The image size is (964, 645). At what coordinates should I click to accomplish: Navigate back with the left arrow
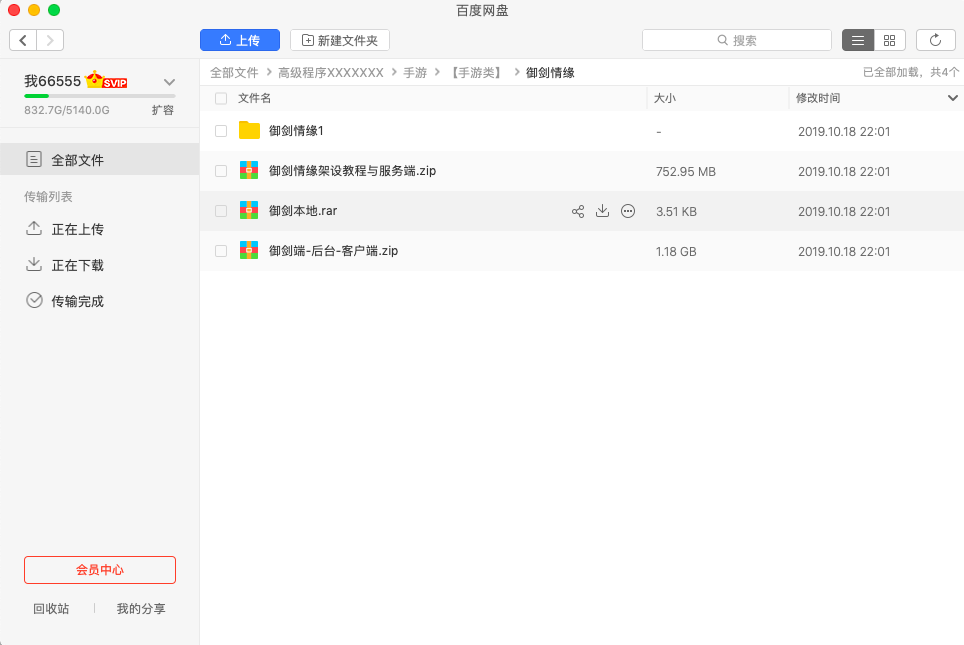(23, 40)
